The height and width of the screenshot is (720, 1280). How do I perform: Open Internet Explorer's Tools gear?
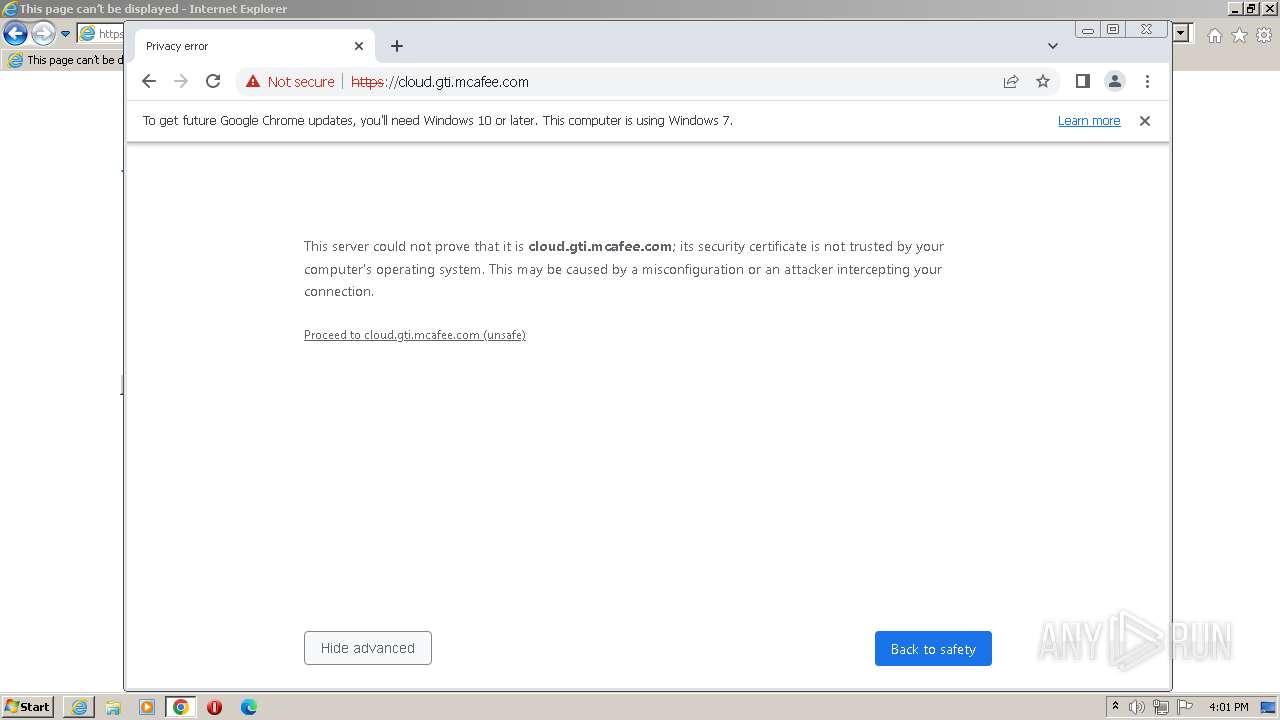1264,35
